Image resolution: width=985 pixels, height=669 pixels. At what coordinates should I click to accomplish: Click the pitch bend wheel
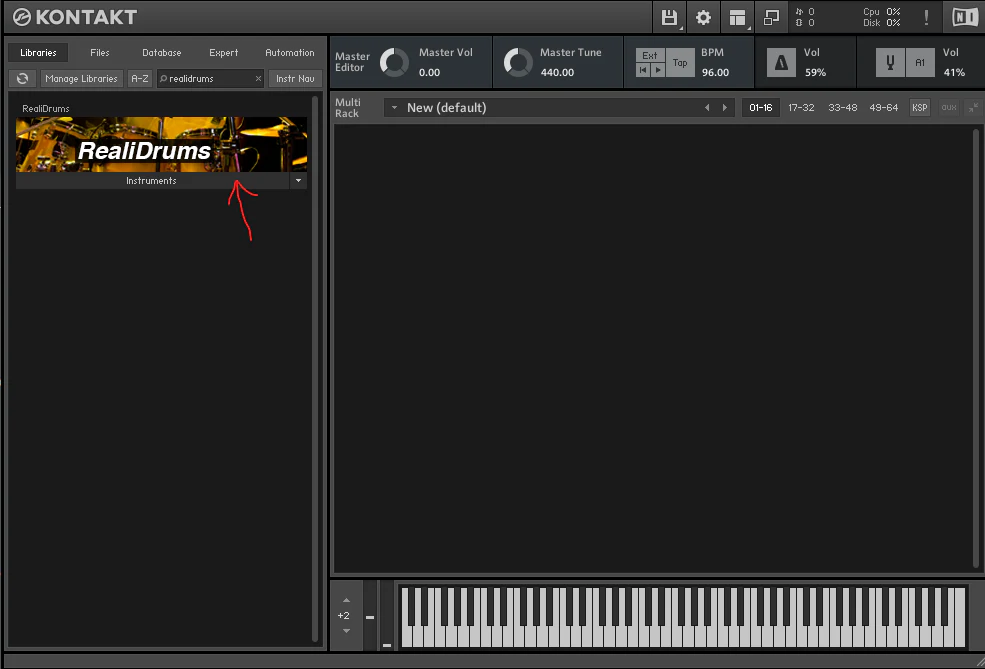pos(370,616)
